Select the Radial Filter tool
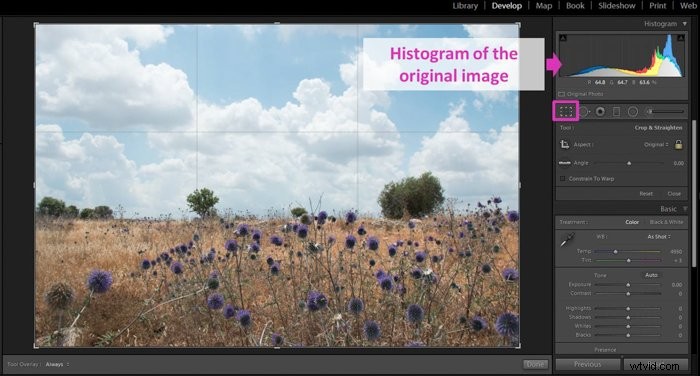Screen dimensions: 700x376 click(633, 111)
